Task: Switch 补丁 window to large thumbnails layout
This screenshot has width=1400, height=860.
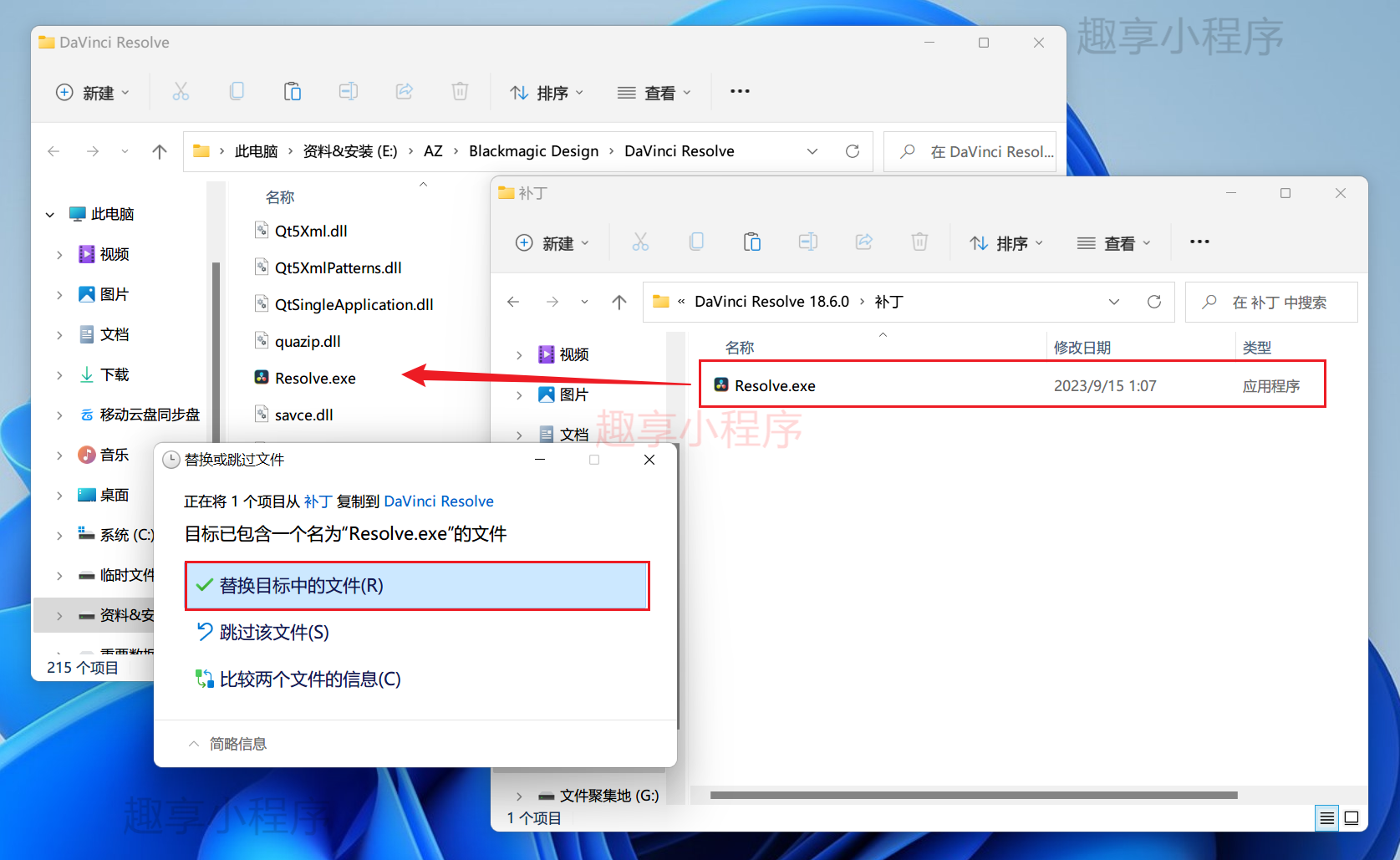Action: coord(1352,818)
